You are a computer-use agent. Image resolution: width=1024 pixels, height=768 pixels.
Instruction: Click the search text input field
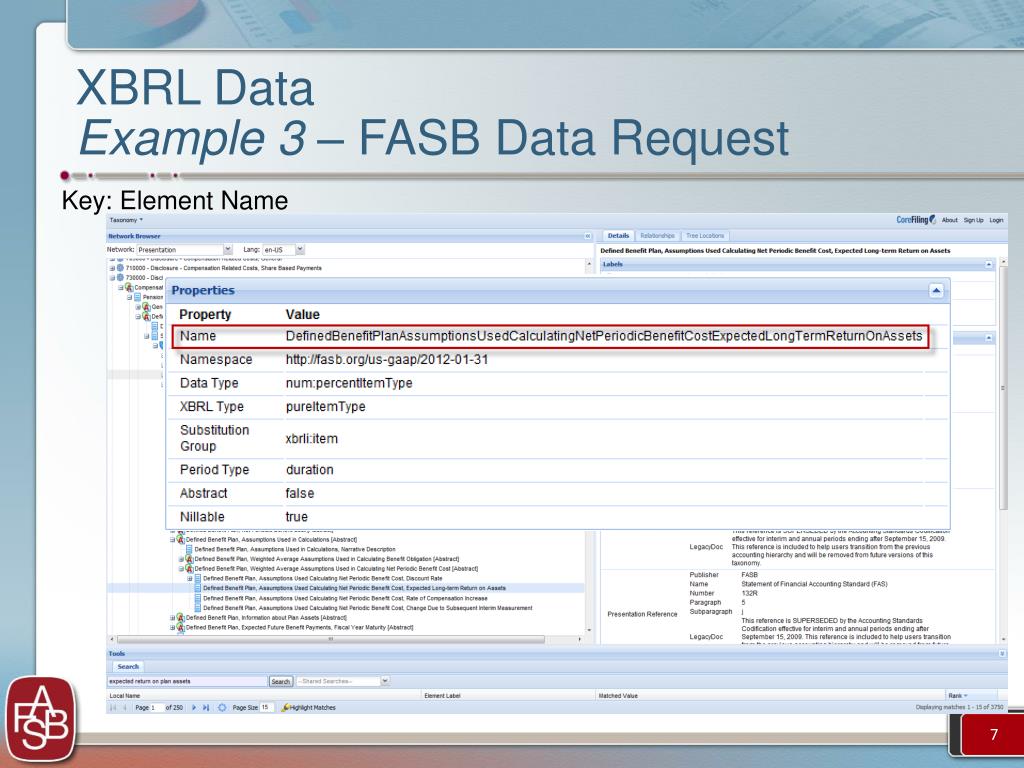click(x=187, y=681)
